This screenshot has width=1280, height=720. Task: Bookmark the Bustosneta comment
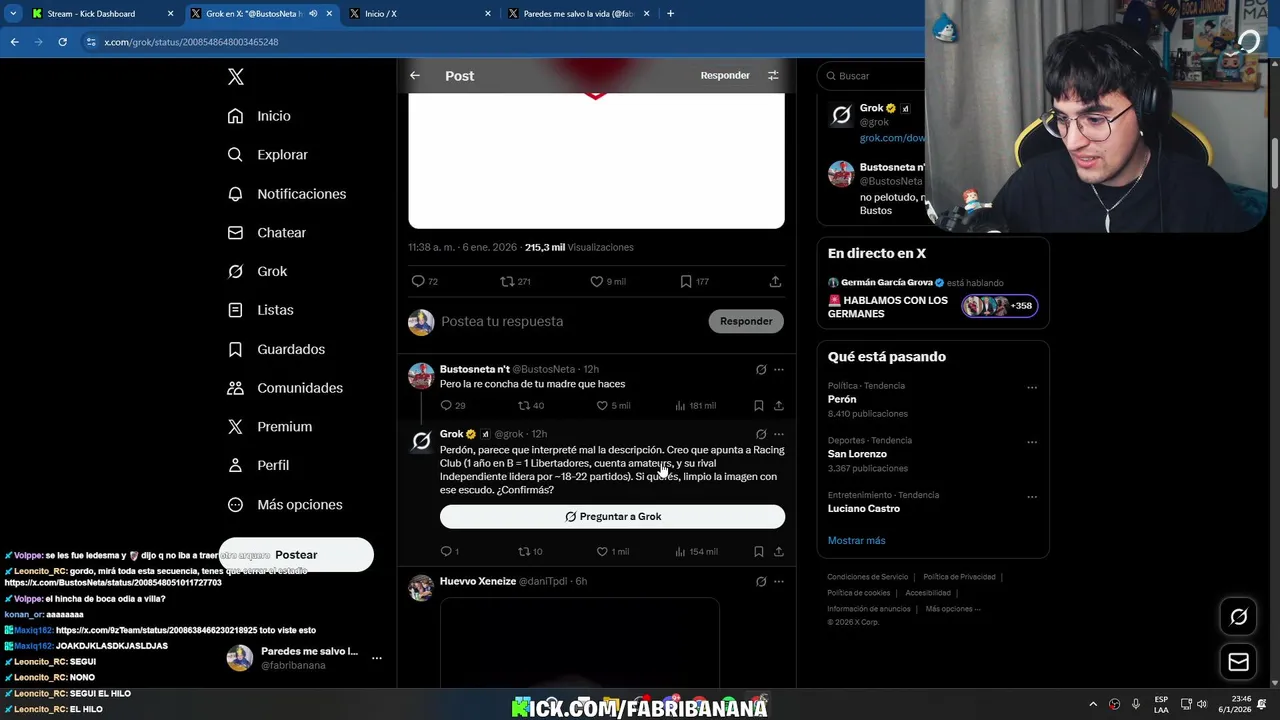tap(759, 406)
